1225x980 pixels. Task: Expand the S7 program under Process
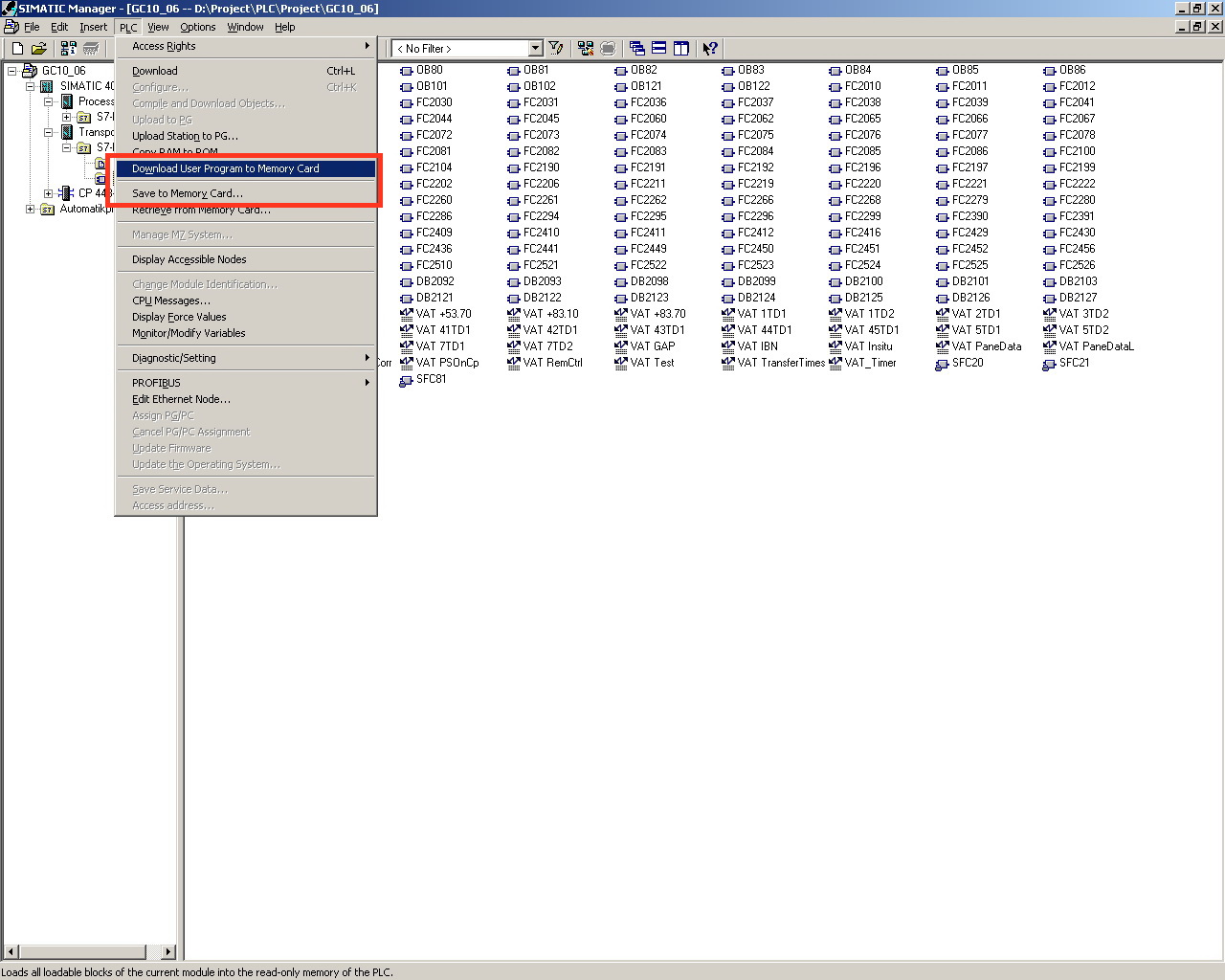coord(66,117)
